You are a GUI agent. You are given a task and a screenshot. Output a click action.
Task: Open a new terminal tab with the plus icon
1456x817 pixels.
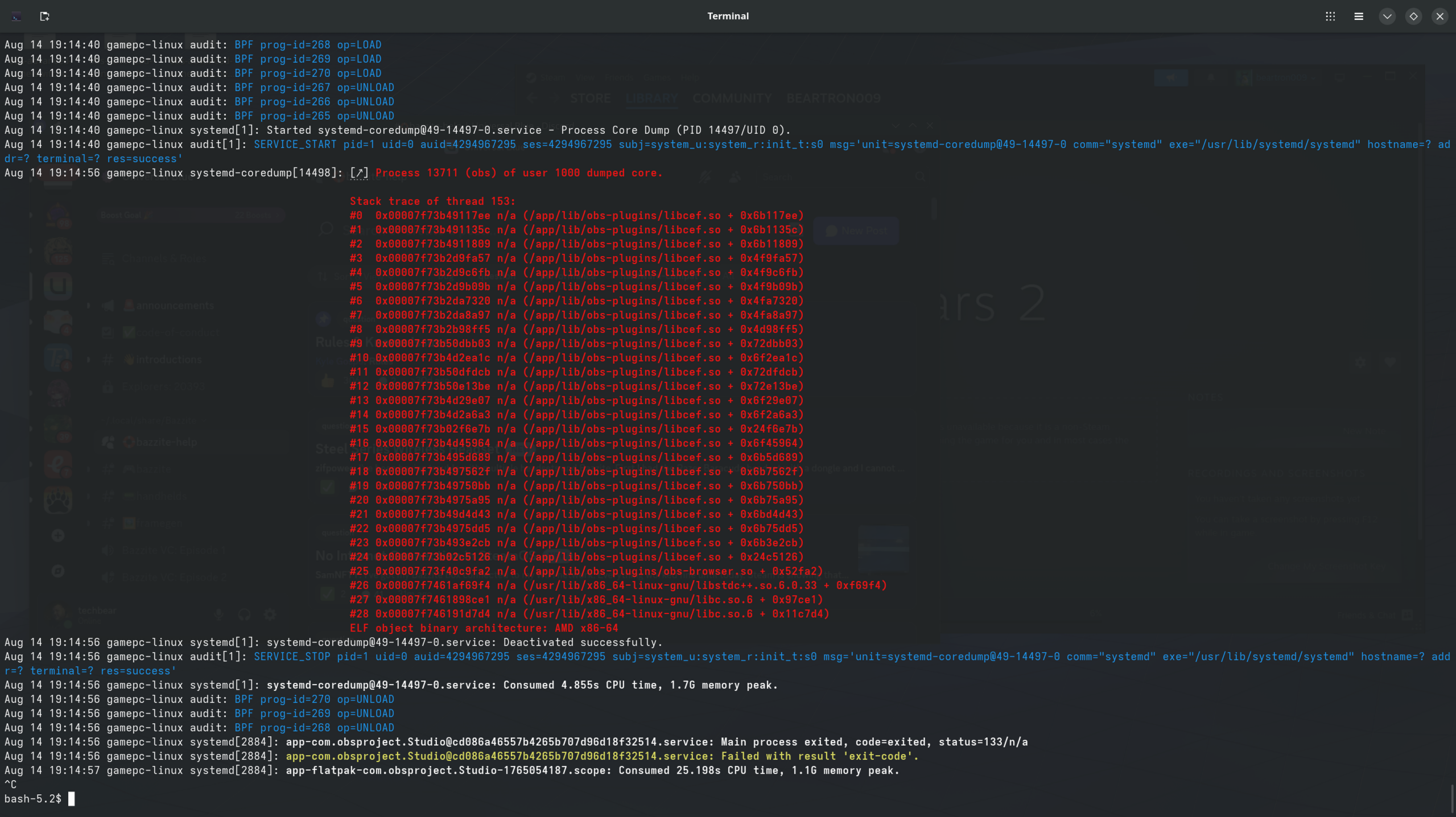pyautogui.click(x=44, y=16)
